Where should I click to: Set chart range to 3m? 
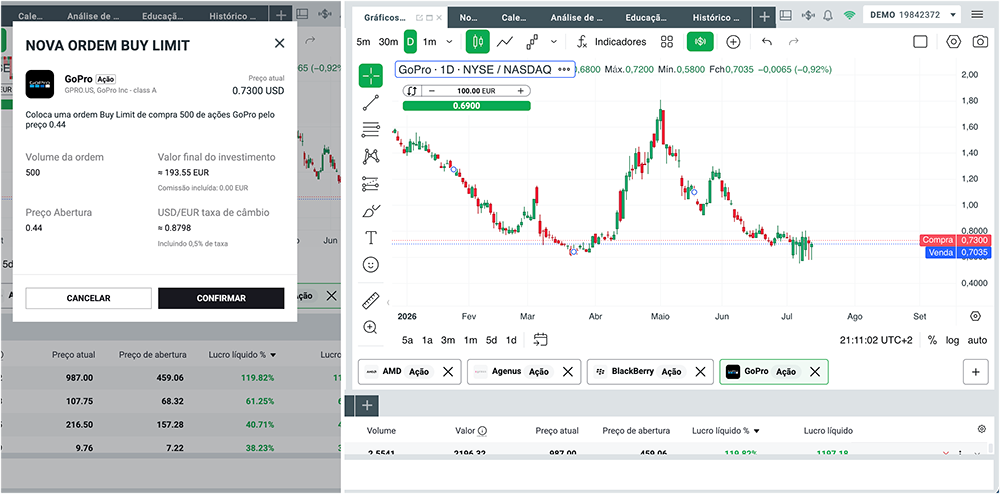(x=448, y=340)
